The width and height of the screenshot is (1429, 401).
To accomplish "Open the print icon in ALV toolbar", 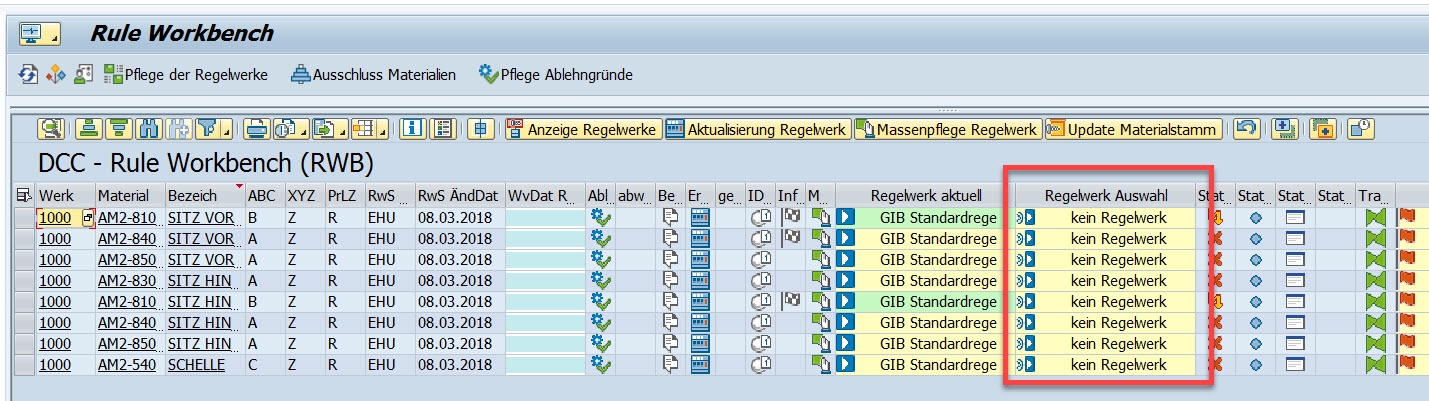I will 257,129.
